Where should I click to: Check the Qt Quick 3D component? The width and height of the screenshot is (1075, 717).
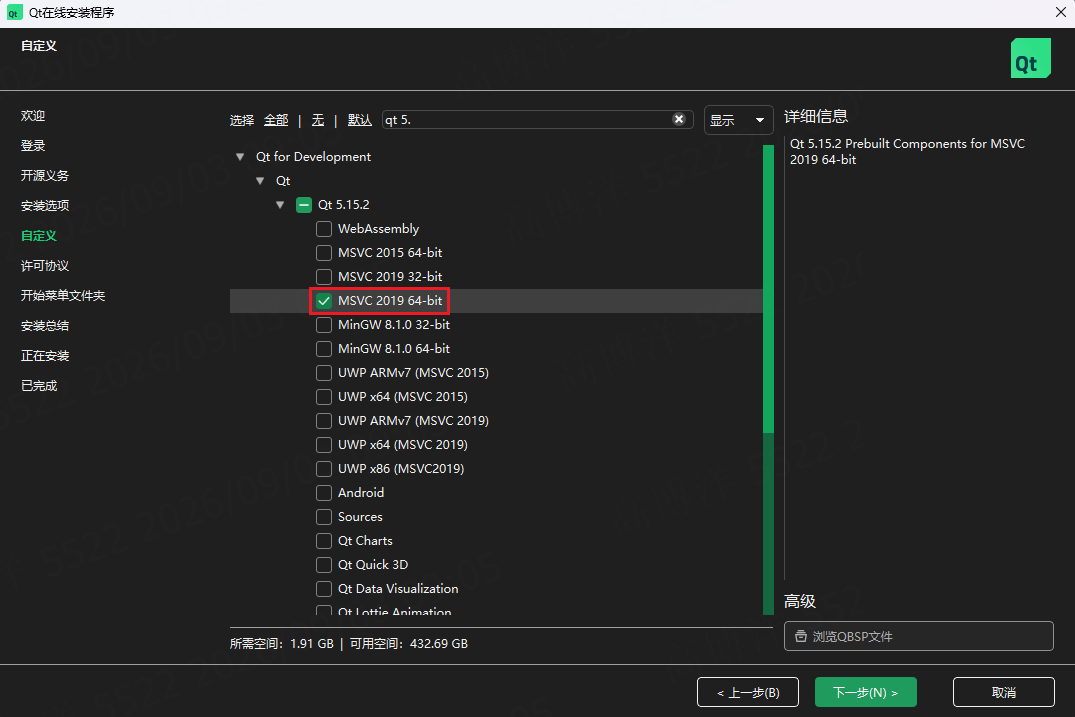(324, 565)
